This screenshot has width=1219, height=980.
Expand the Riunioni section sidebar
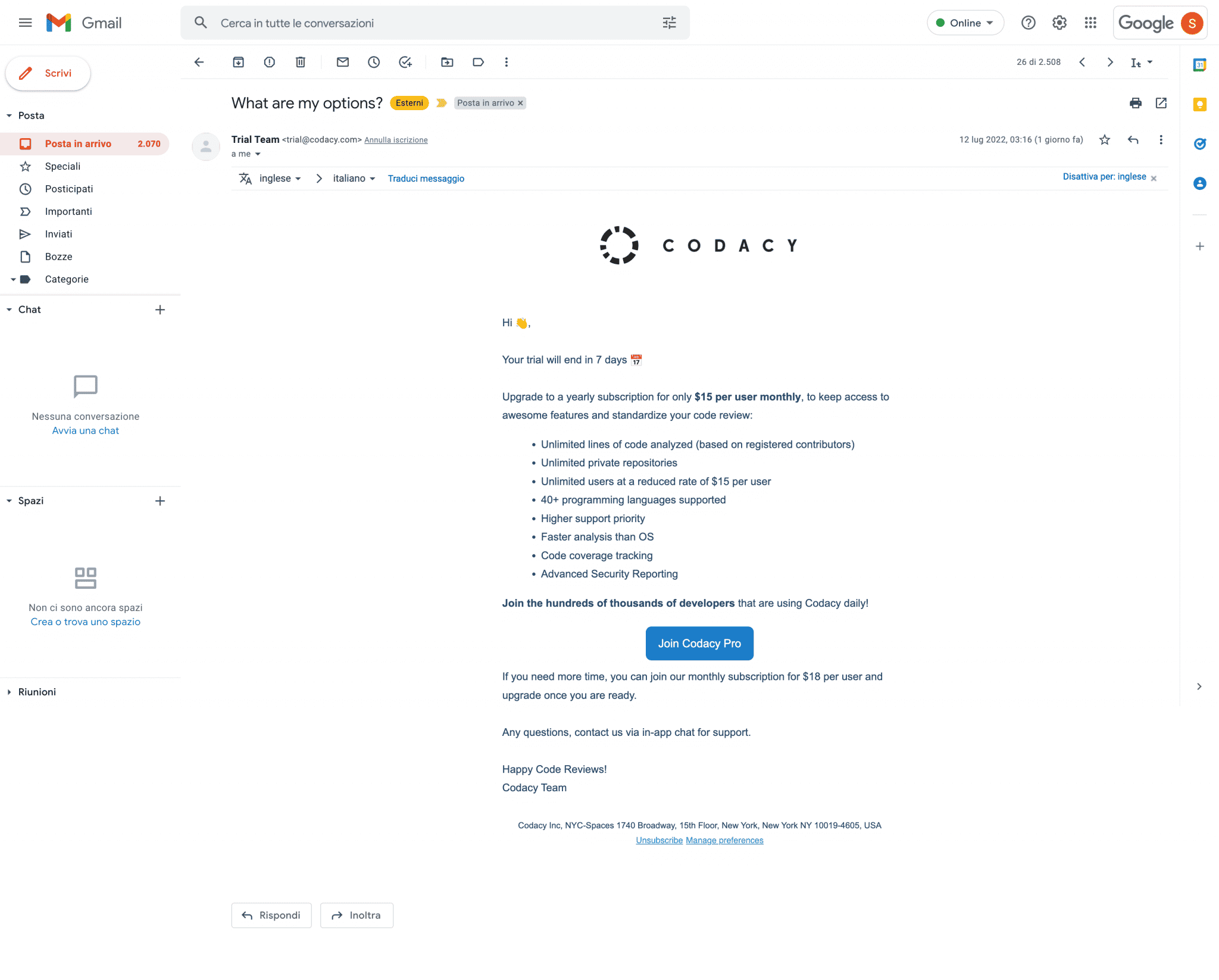click(x=9, y=691)
